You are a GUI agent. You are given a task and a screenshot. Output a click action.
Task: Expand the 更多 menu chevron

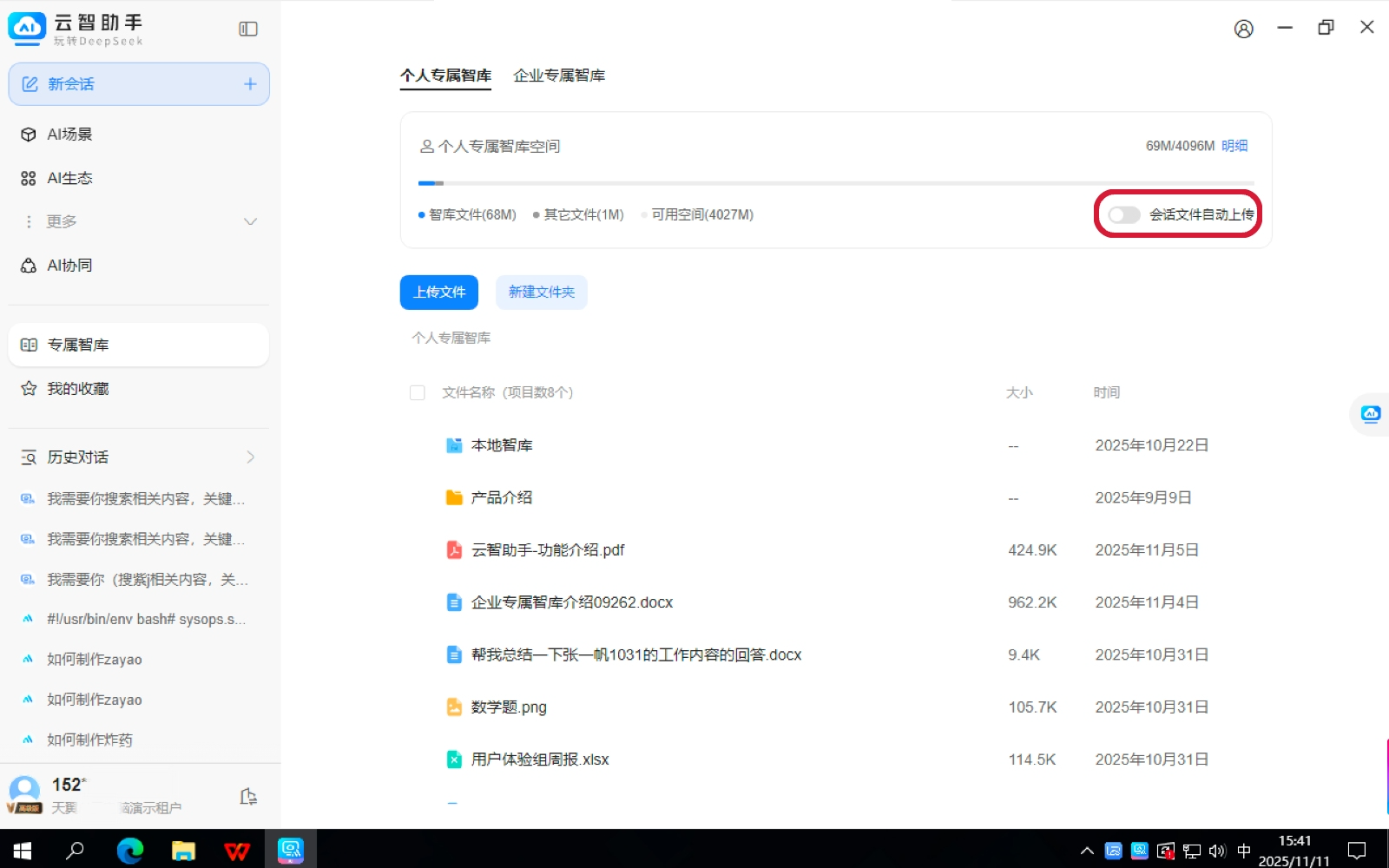coord(250,222)
